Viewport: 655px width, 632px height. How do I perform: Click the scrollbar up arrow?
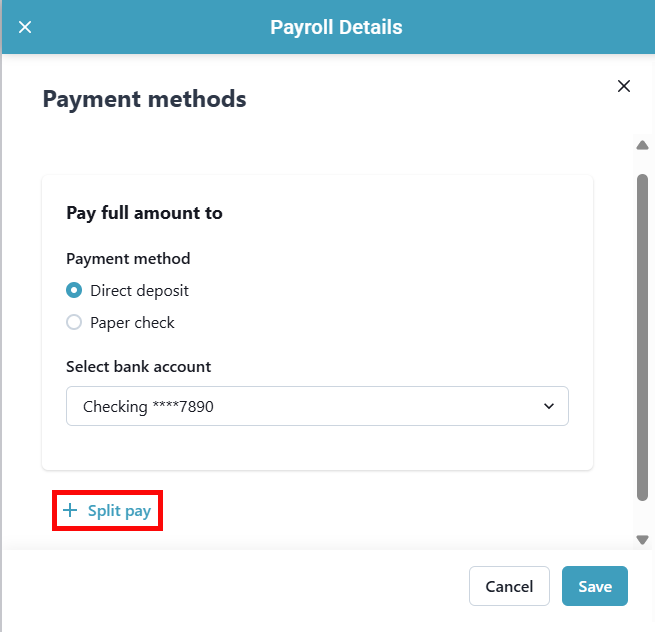pyautogui.click(x=643, y=145)
